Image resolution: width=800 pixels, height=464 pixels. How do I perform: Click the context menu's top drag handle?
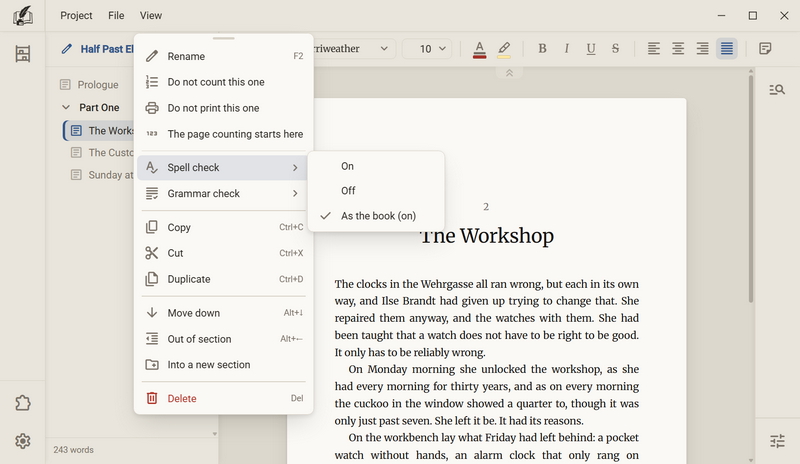click(223, 38)
